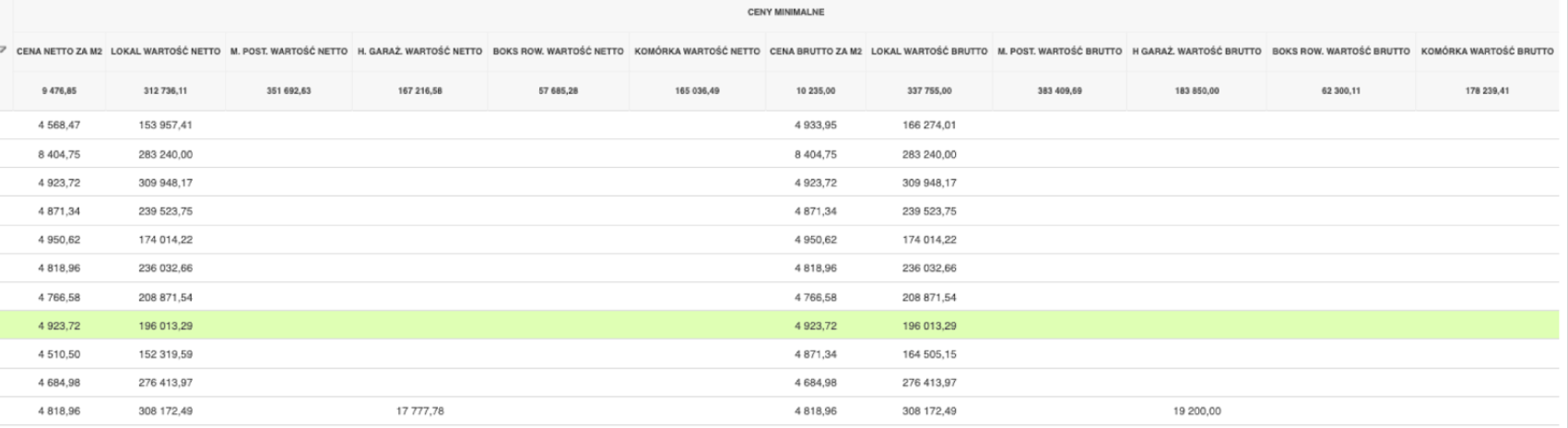Screen dimensions: 1568x428
Task: Click the cell 4 568,47
Action: pos(59,125)
